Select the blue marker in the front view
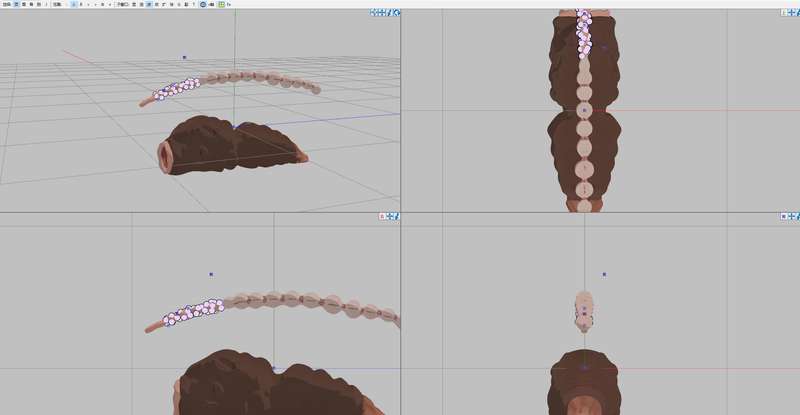This screenshot has height=415, width=800. point(605,274)
